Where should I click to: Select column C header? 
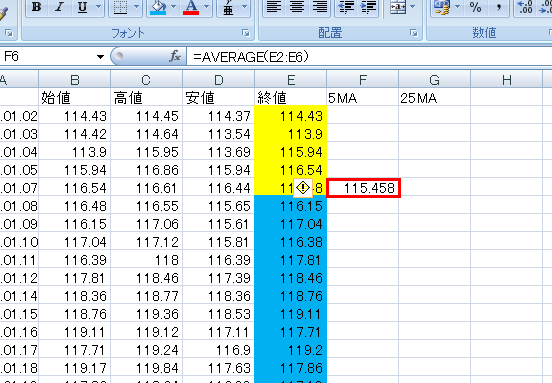click(x=146, y=80)
